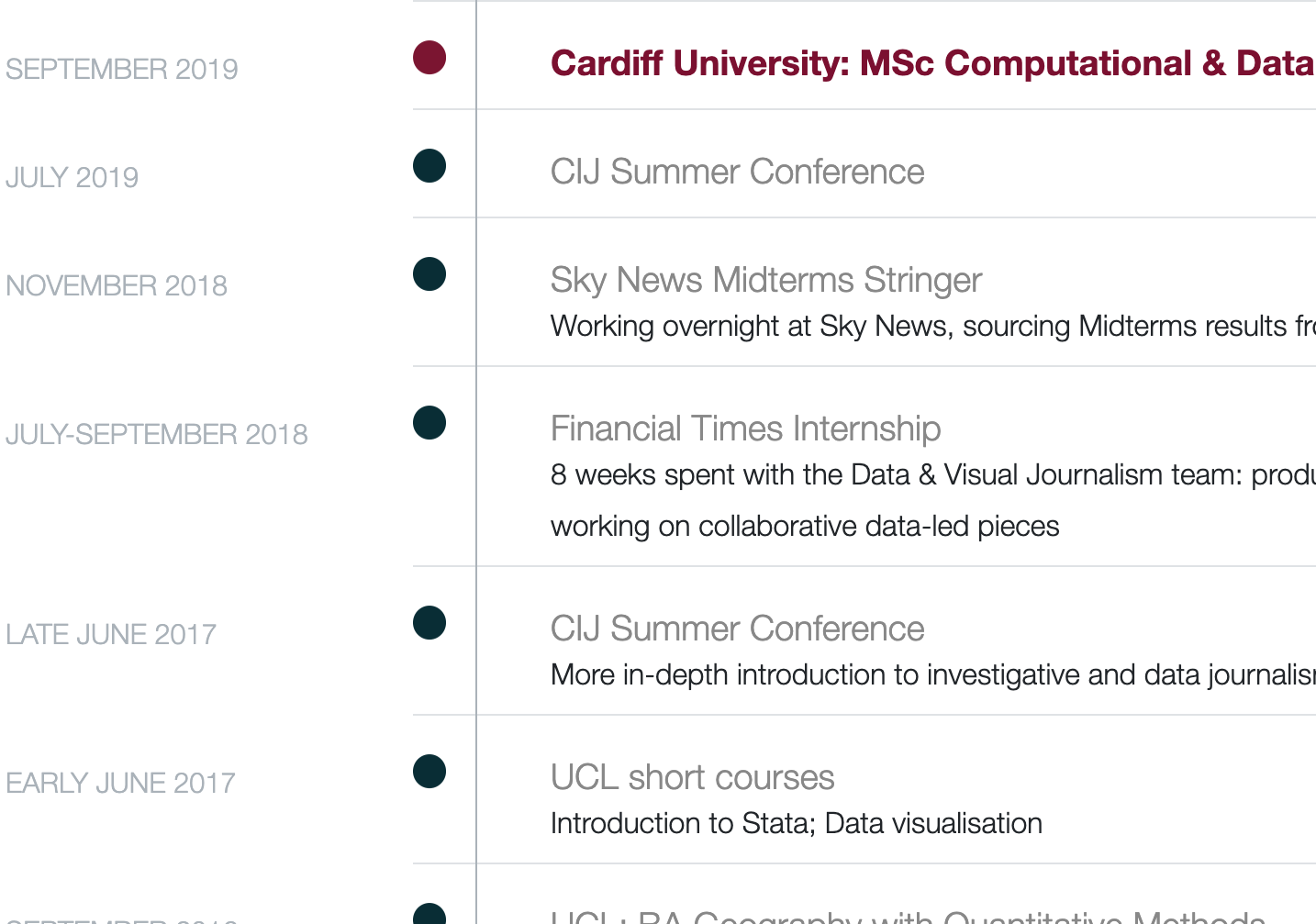Viewport: 1316px width, 924px height.
Task: Open the UCL short courses entry
Action: click(692, 777)
